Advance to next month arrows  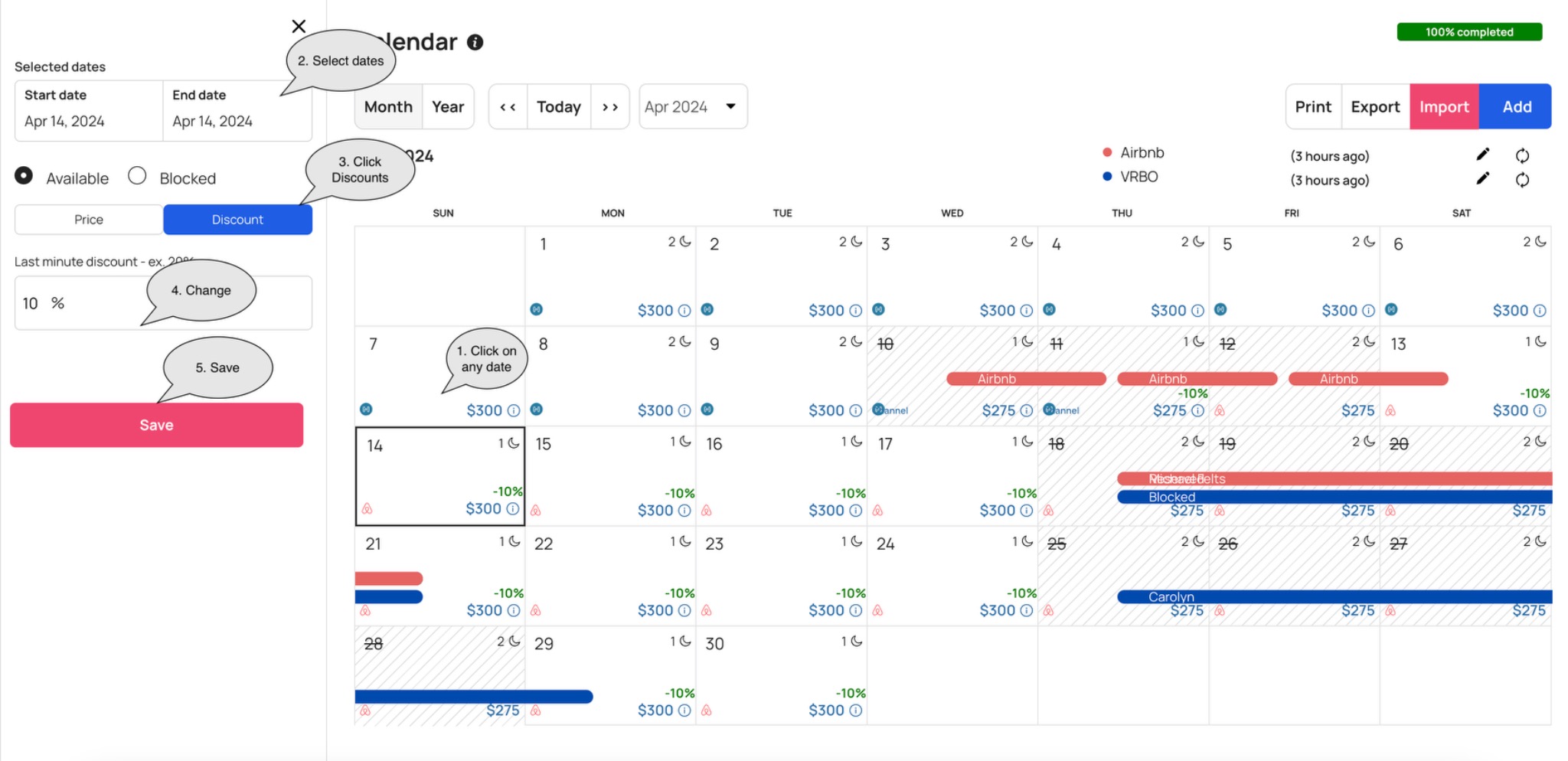pyautogui.click(x=609, y=107)
